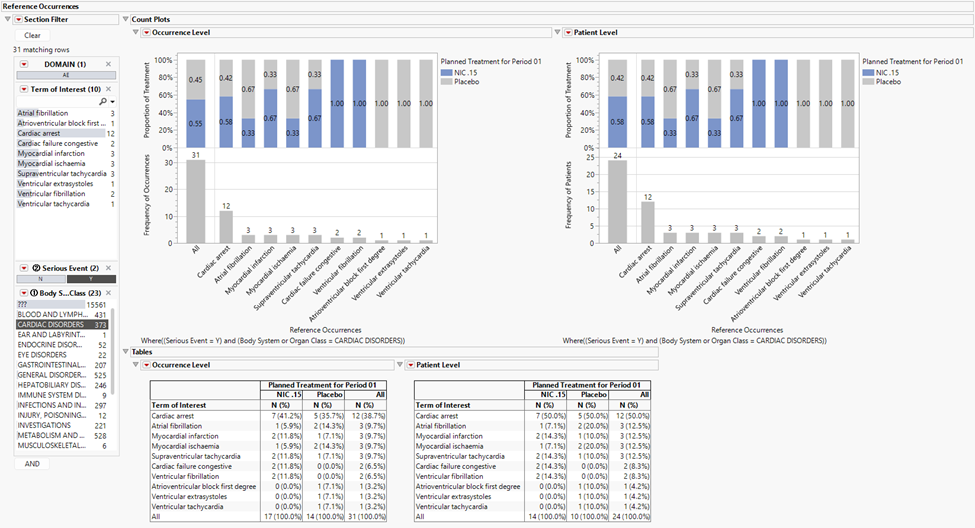This screenshot has height=528, width=975.
Task: Select BLOOD AND LYMPH body system row
Action: [62, 315]
